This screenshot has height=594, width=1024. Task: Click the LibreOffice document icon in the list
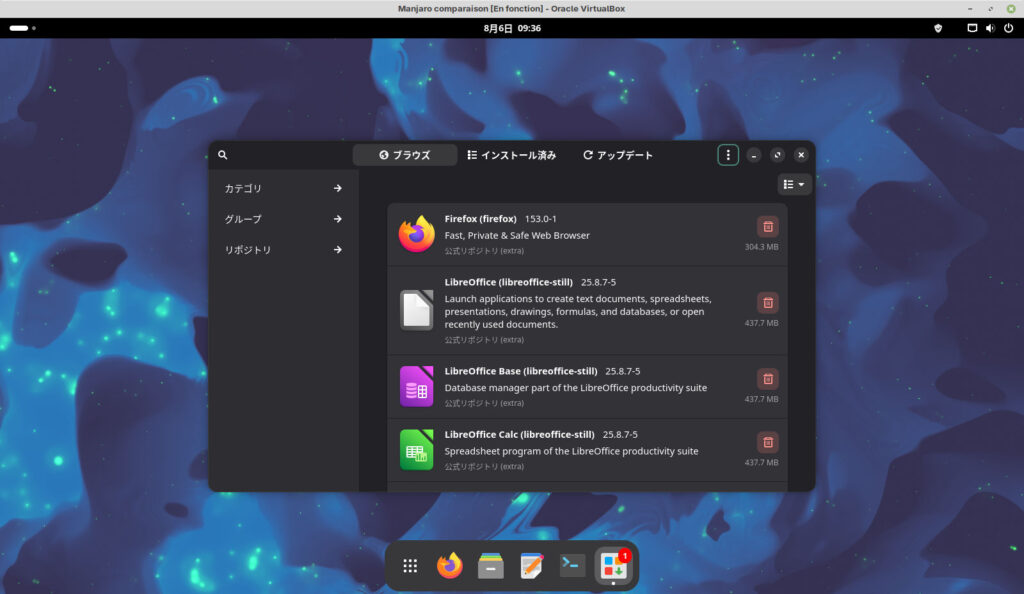(x=417, y=310)
